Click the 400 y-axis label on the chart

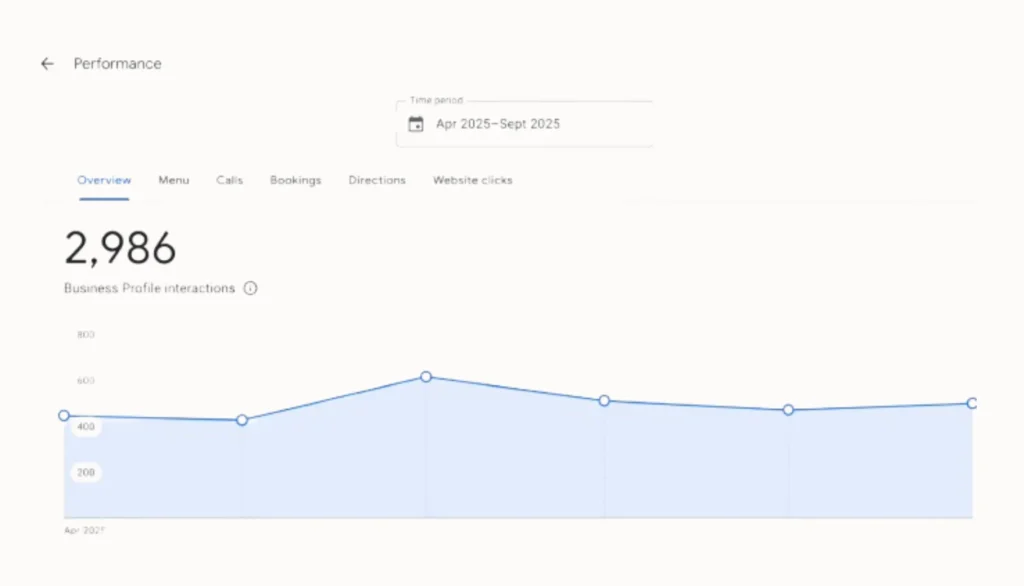coord(86,427)
